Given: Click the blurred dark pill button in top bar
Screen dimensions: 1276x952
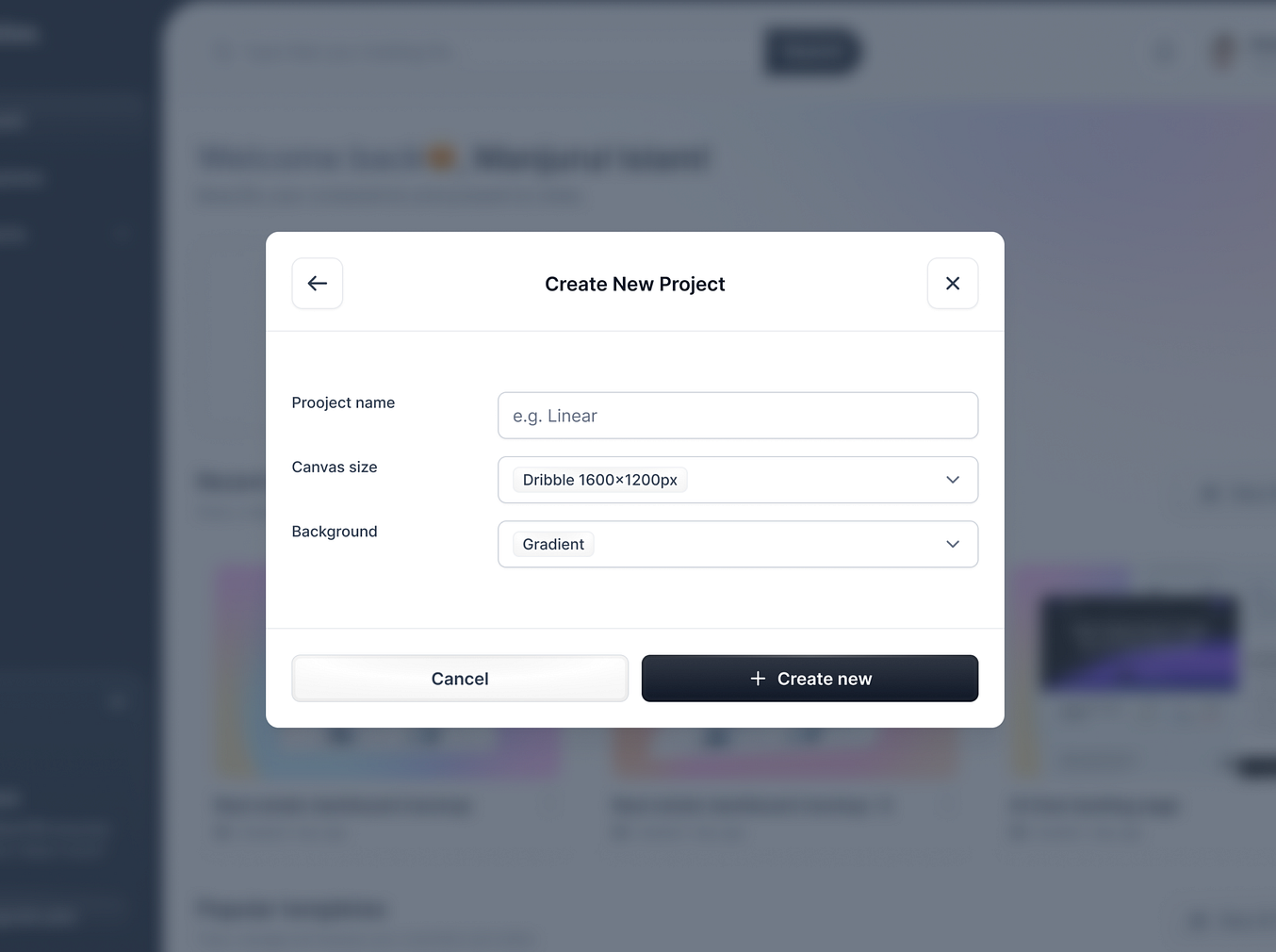Looking at the screenshot, I should click(811, 52).
